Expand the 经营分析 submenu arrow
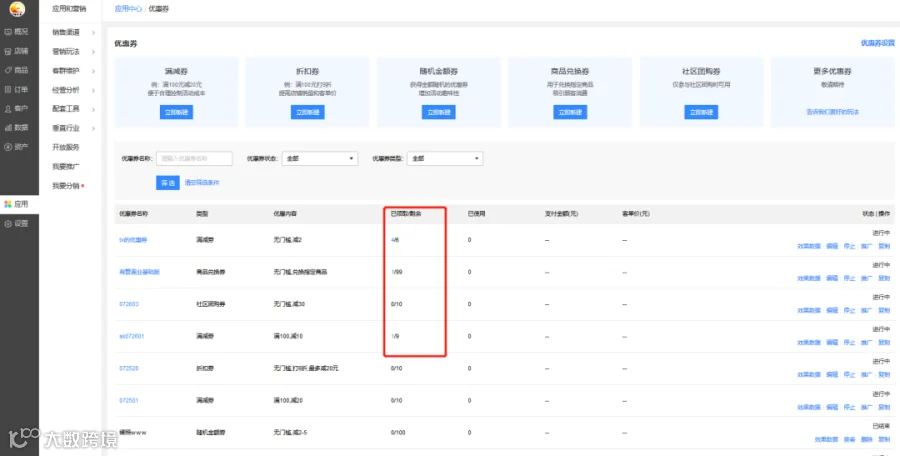This screenshot has height=456, width=900. (93, 90)
